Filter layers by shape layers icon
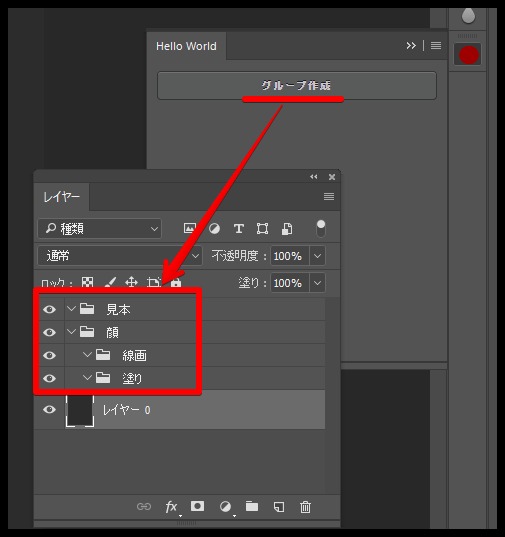Screen dimensions: 505x537 (262, 228)
